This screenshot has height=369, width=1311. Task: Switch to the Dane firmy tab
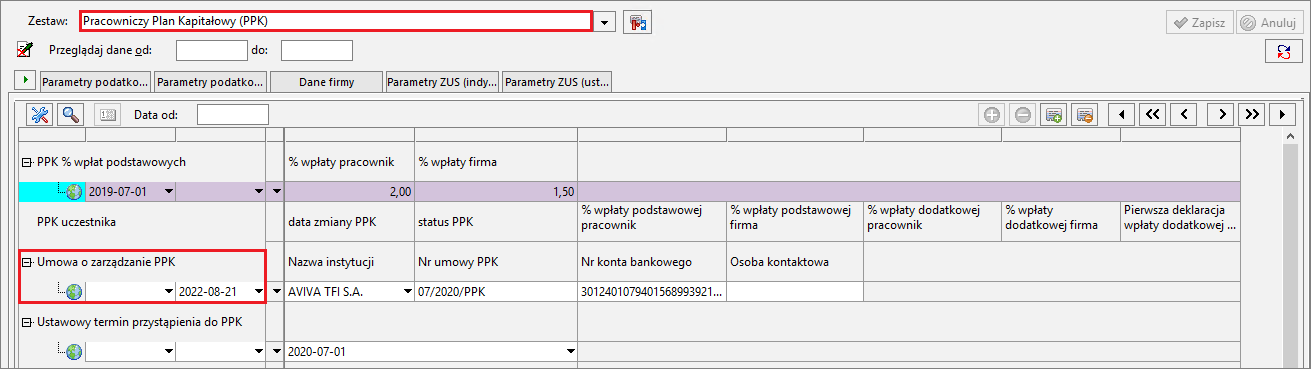(x=326, y=82)
